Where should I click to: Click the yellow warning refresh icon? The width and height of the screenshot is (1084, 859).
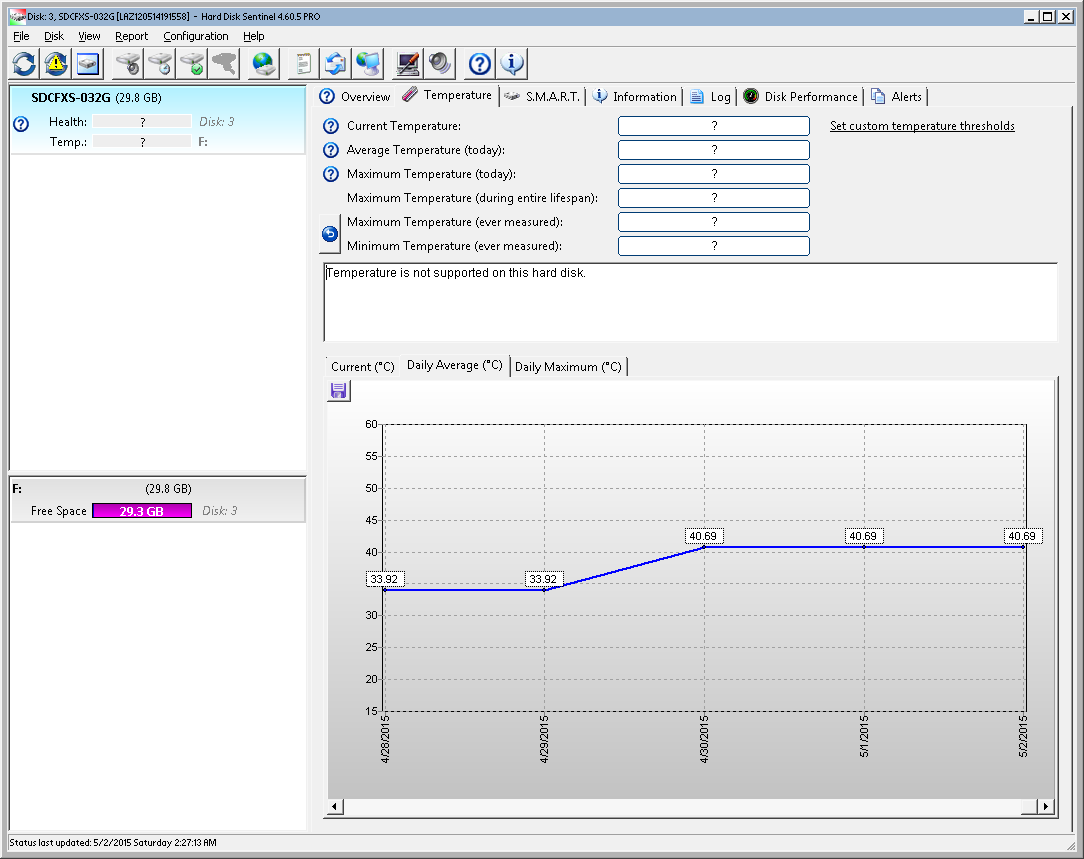(56, 64)
